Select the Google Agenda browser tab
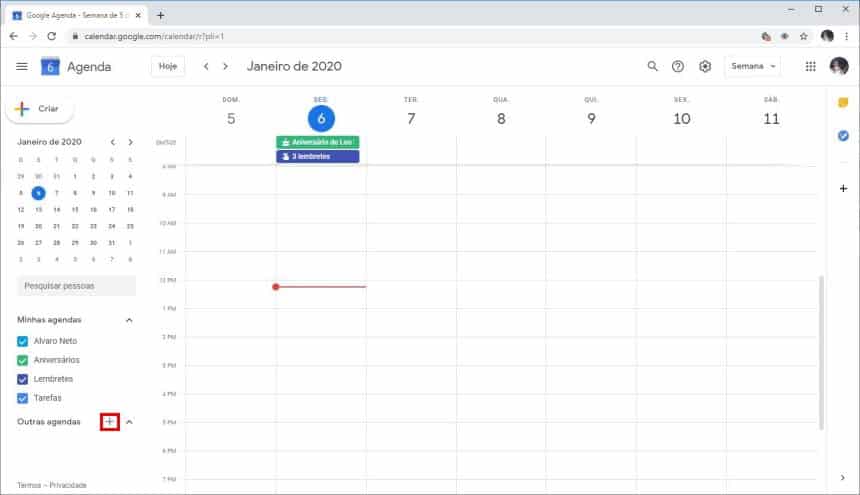The image size is (860, 495). pyautogui.click(x=74, y=15)
